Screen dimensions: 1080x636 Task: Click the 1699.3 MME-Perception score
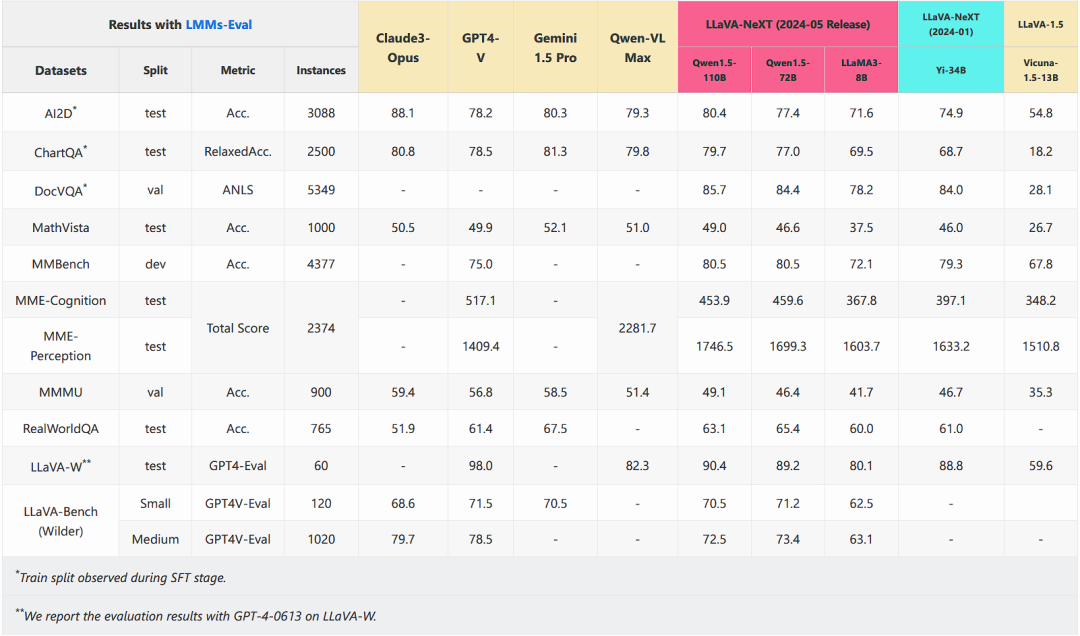click(x=788, y=346)
